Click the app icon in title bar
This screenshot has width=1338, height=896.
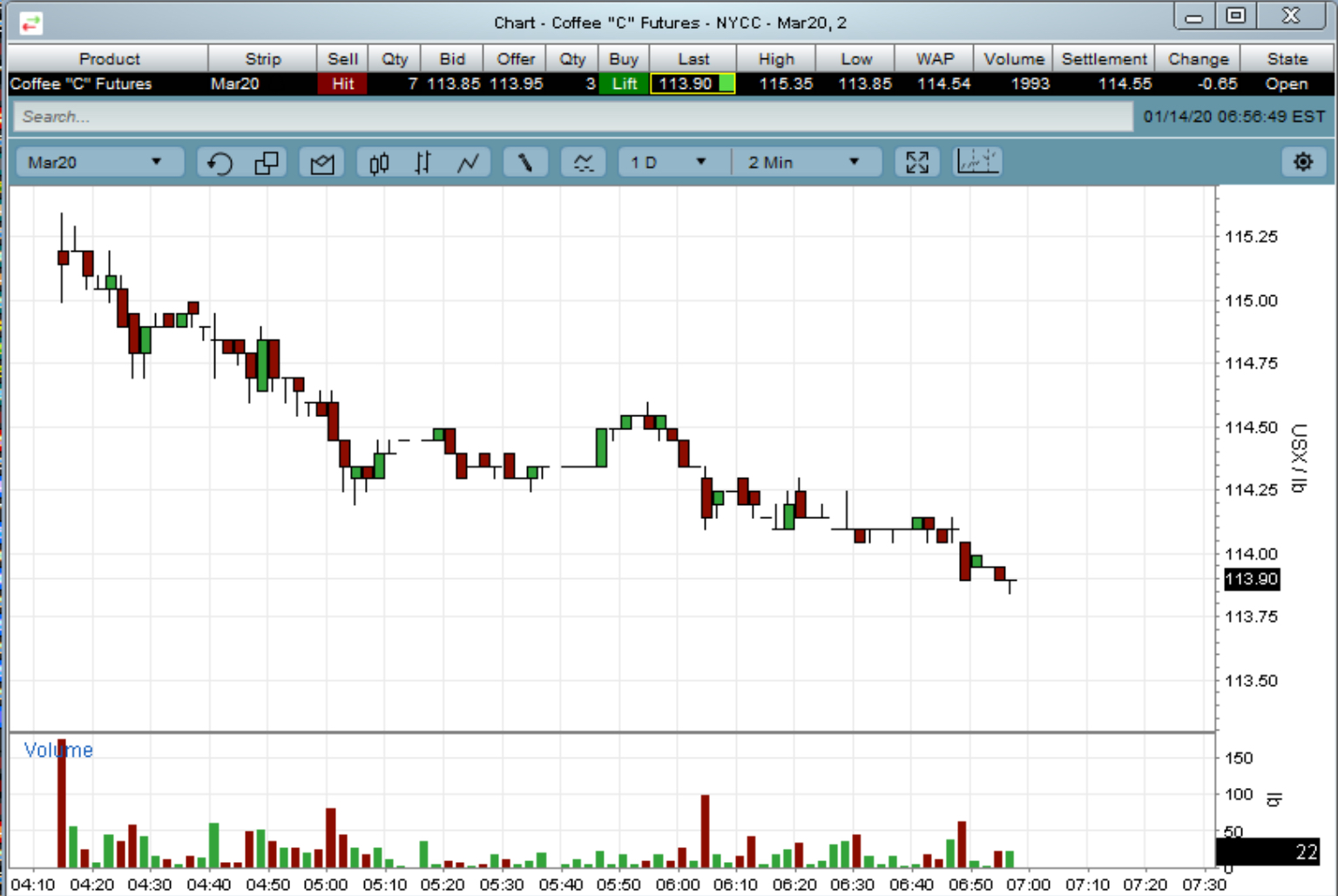30,23
